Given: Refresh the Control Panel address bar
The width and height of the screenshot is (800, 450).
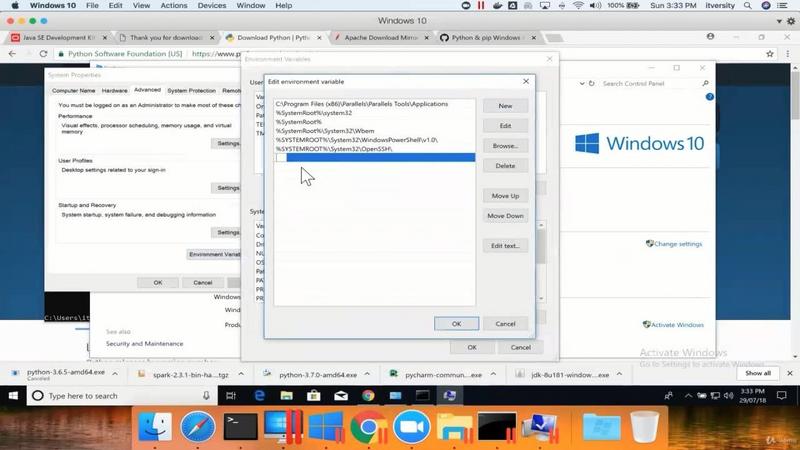Looking at the screenshot, I should 592,83.
